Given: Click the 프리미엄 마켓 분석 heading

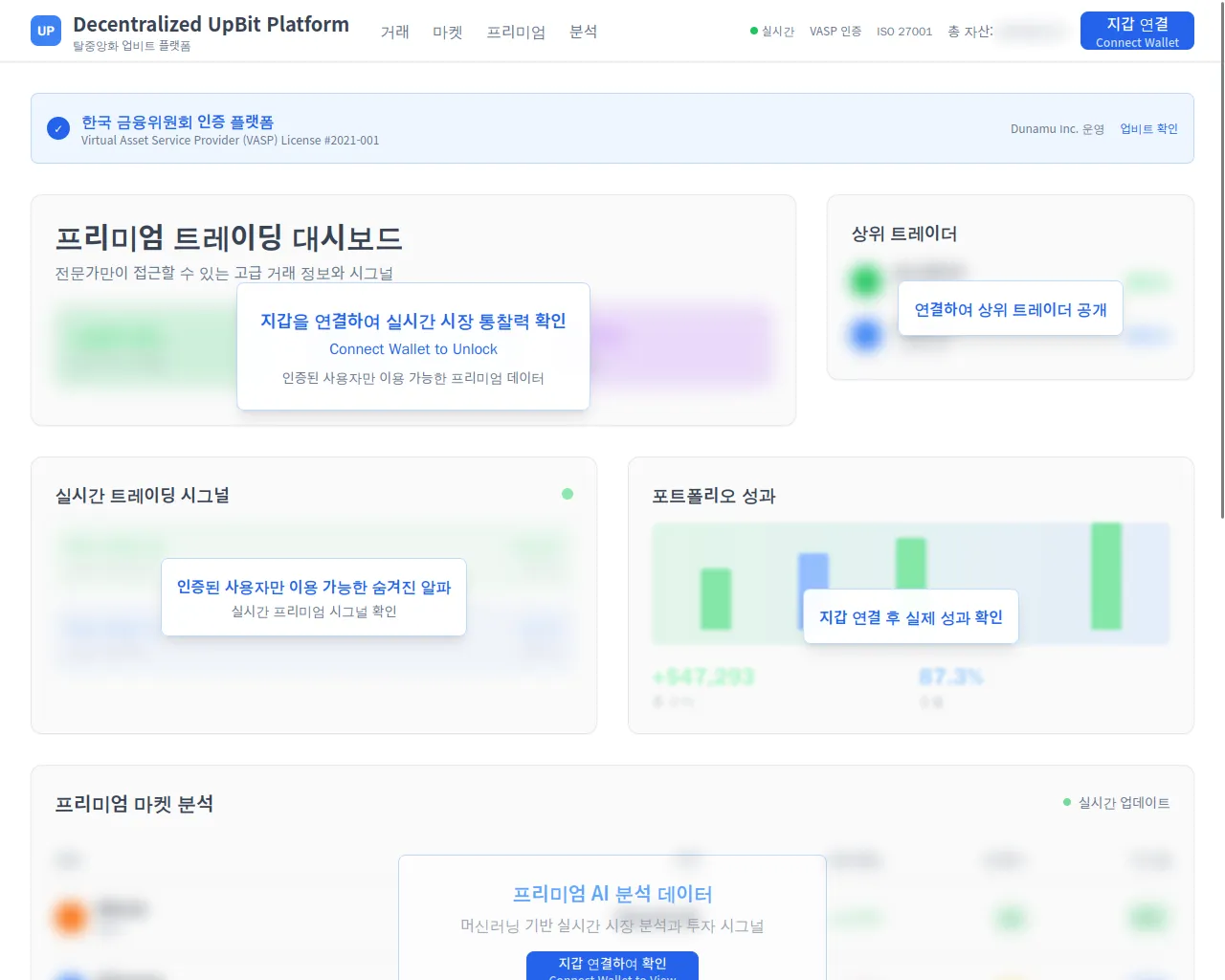Looking at the screenshot, I should (x=134, y=804).
